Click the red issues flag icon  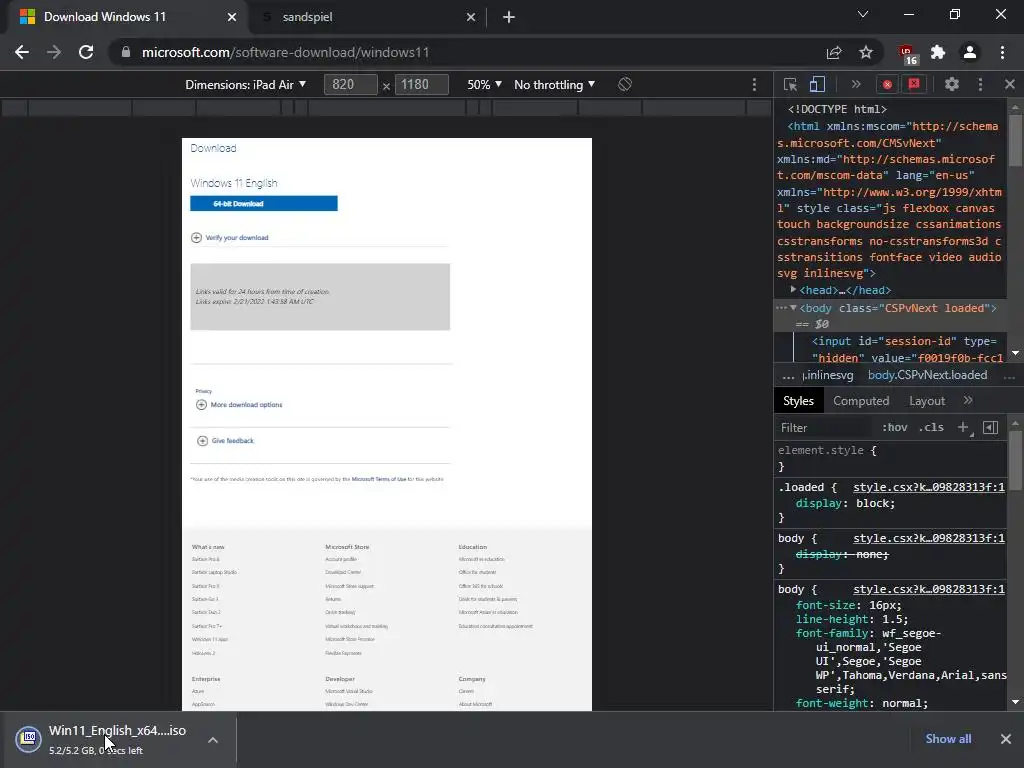(914, 84)
